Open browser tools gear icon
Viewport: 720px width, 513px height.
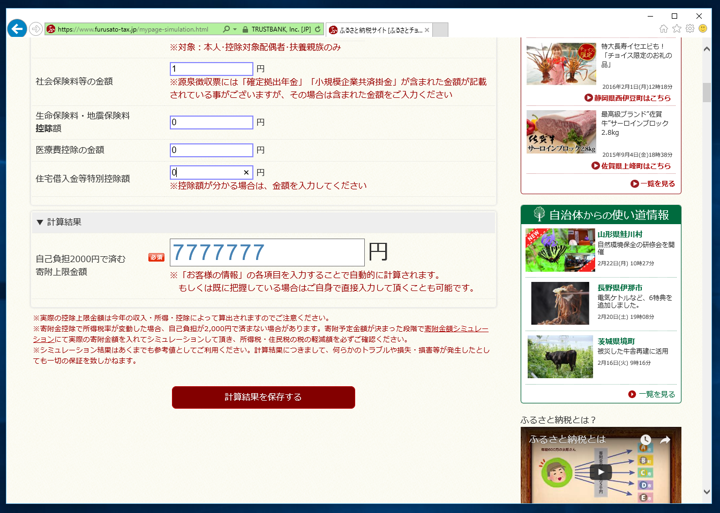[x=690, y=28]
